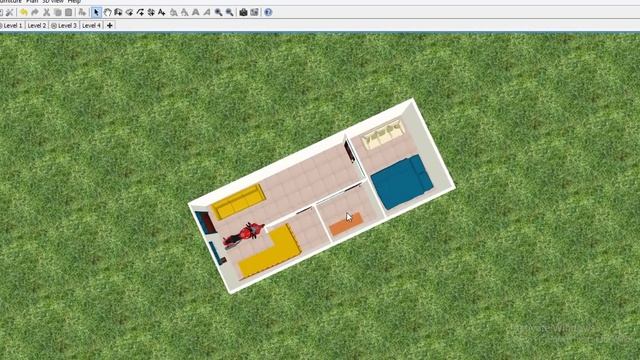640x360 pixels.
Task: Redo the last undone action
Action: click(x=35, y=12)
